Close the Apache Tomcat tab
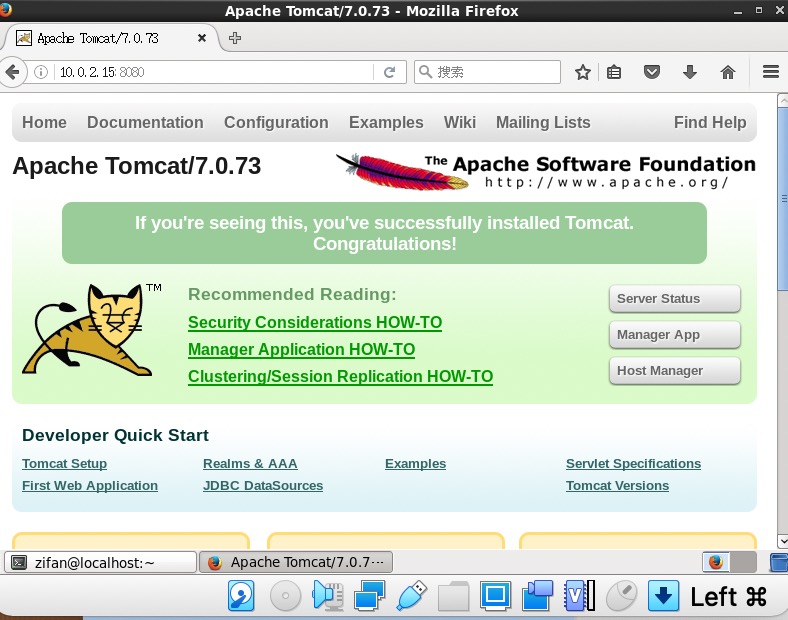Image resolution: width=788 pixels, height=620 pixels. pyautogui.click(x=202, y=38)
